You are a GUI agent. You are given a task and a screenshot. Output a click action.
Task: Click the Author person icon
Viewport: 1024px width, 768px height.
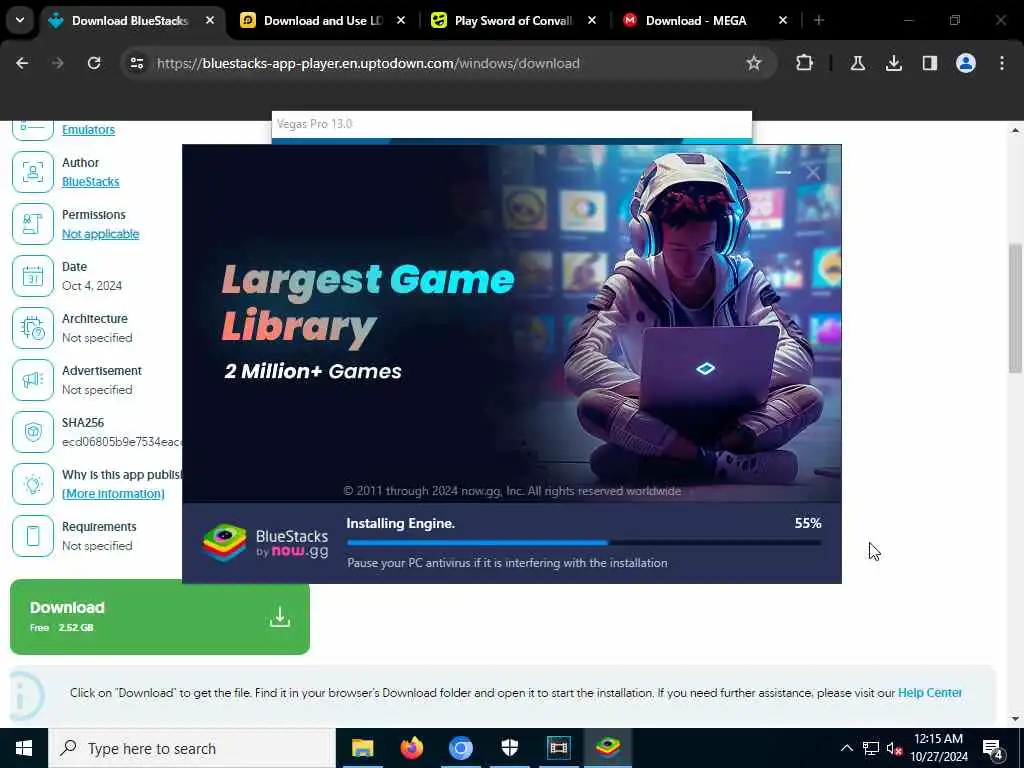(33, 172)
